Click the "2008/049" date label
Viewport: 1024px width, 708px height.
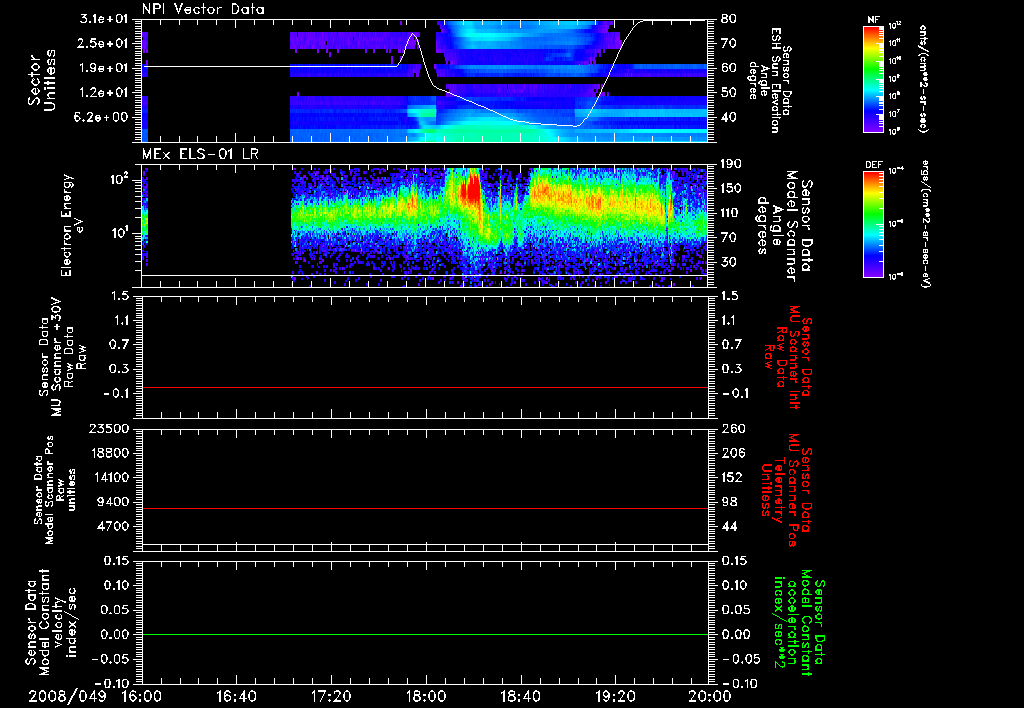point(67,696)
